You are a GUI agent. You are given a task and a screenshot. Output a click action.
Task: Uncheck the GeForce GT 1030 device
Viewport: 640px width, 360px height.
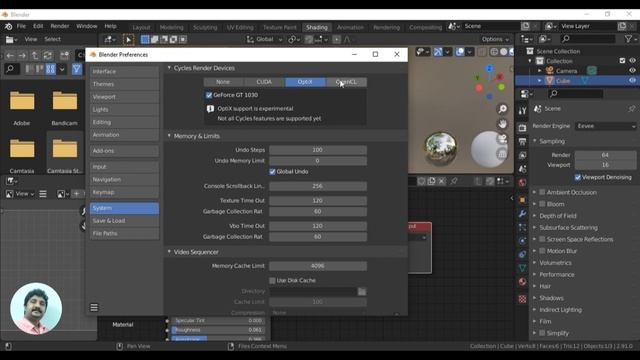pyautogui.click(x=209, y=95)
